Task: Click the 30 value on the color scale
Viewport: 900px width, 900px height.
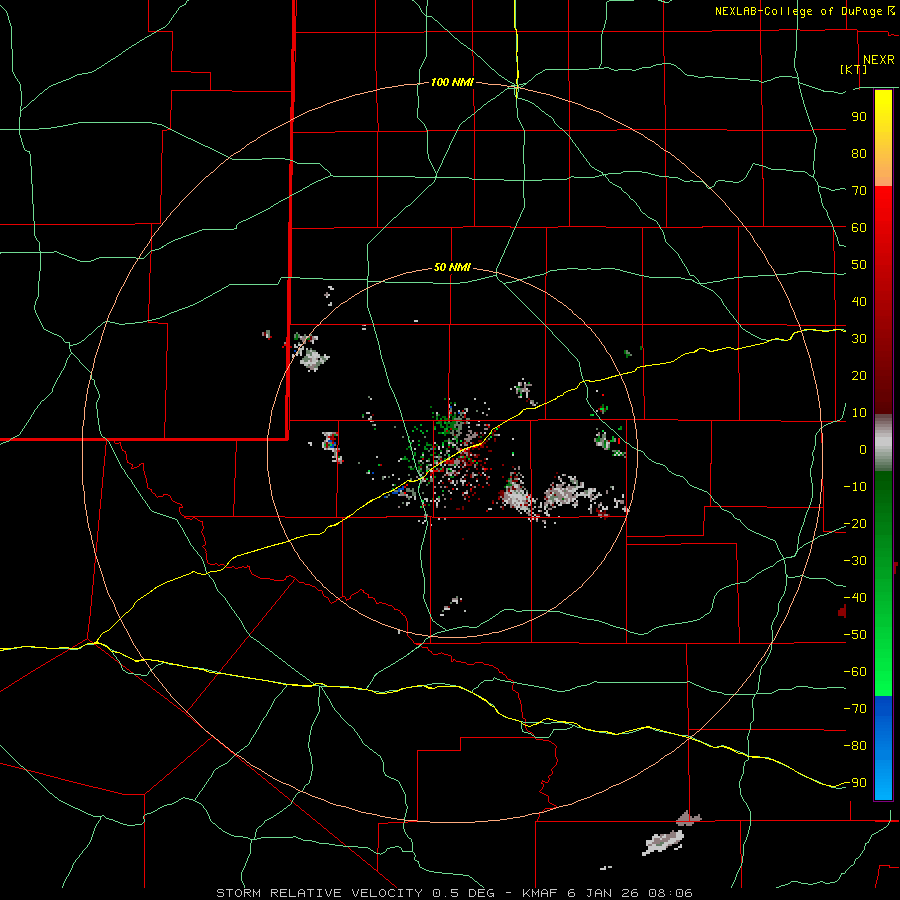Action: tap(859, 339)
